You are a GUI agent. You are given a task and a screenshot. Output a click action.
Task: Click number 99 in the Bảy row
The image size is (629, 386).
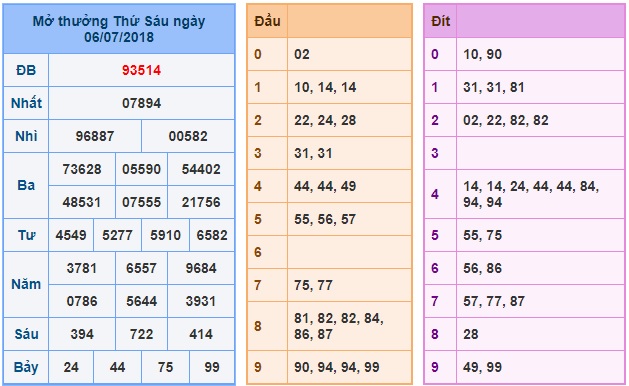(x=212, y=367)
